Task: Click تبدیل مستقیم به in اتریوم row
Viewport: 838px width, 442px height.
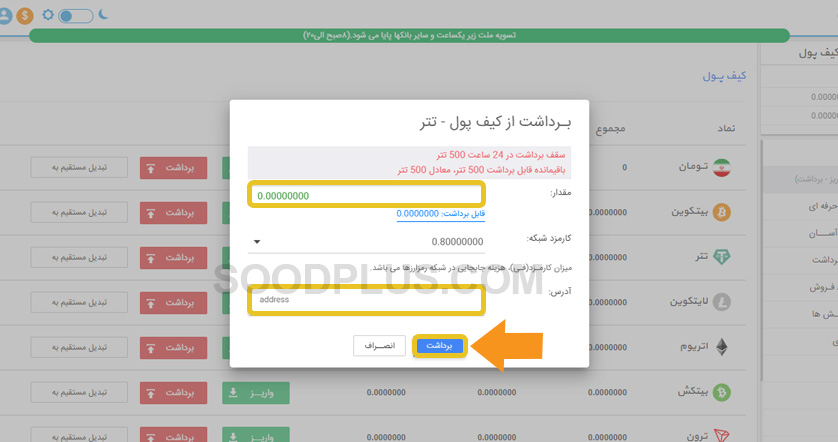Action: [79, 347]
